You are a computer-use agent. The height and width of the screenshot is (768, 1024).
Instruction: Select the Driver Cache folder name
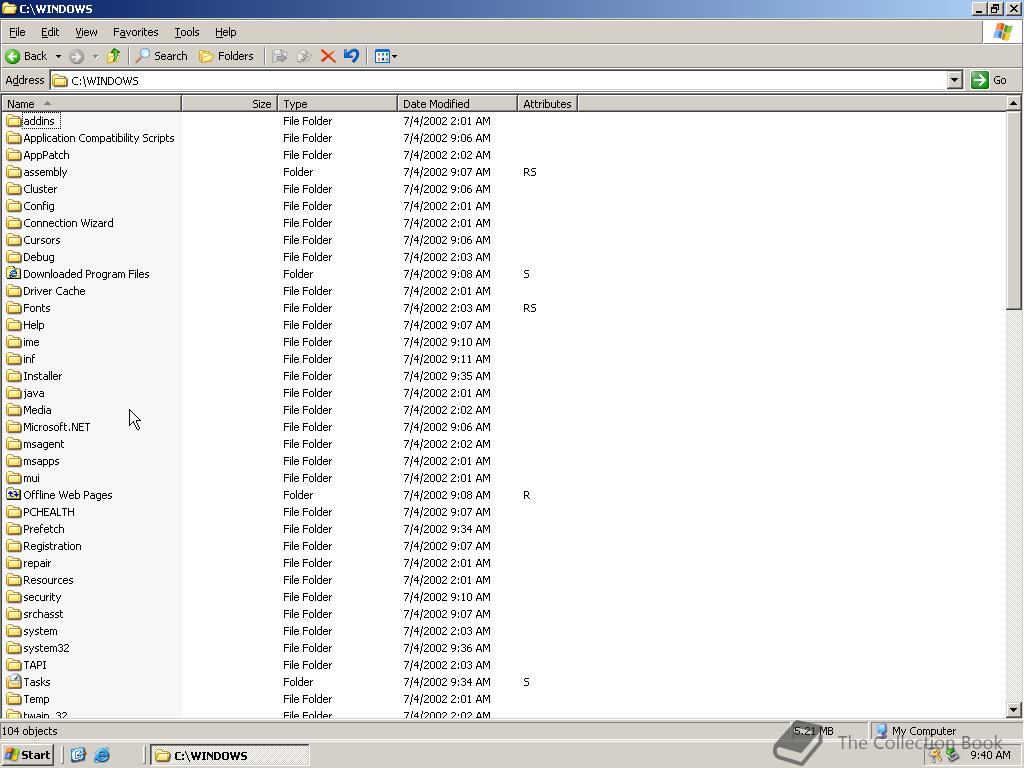(x=54, y=291)
